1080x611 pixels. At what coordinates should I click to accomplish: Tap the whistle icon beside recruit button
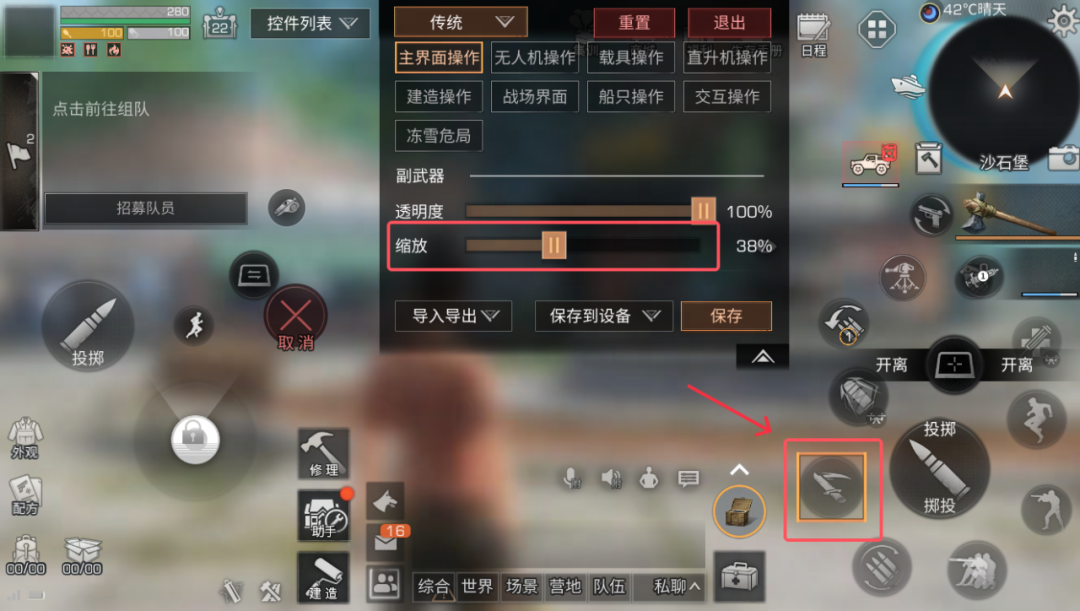(x=287, y=207)
